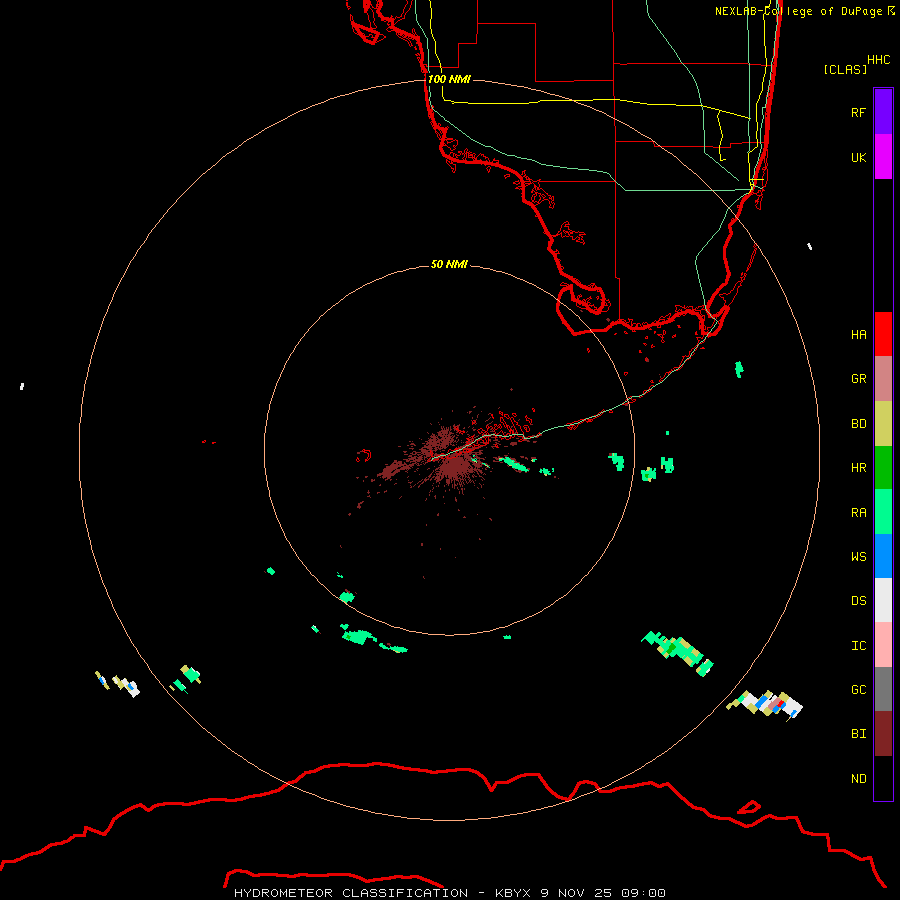The width and height of the screenshot is (900, 900).
Task: Click the NEXLAB-College of DuPage watermark text
Action: tap(799, 11)
